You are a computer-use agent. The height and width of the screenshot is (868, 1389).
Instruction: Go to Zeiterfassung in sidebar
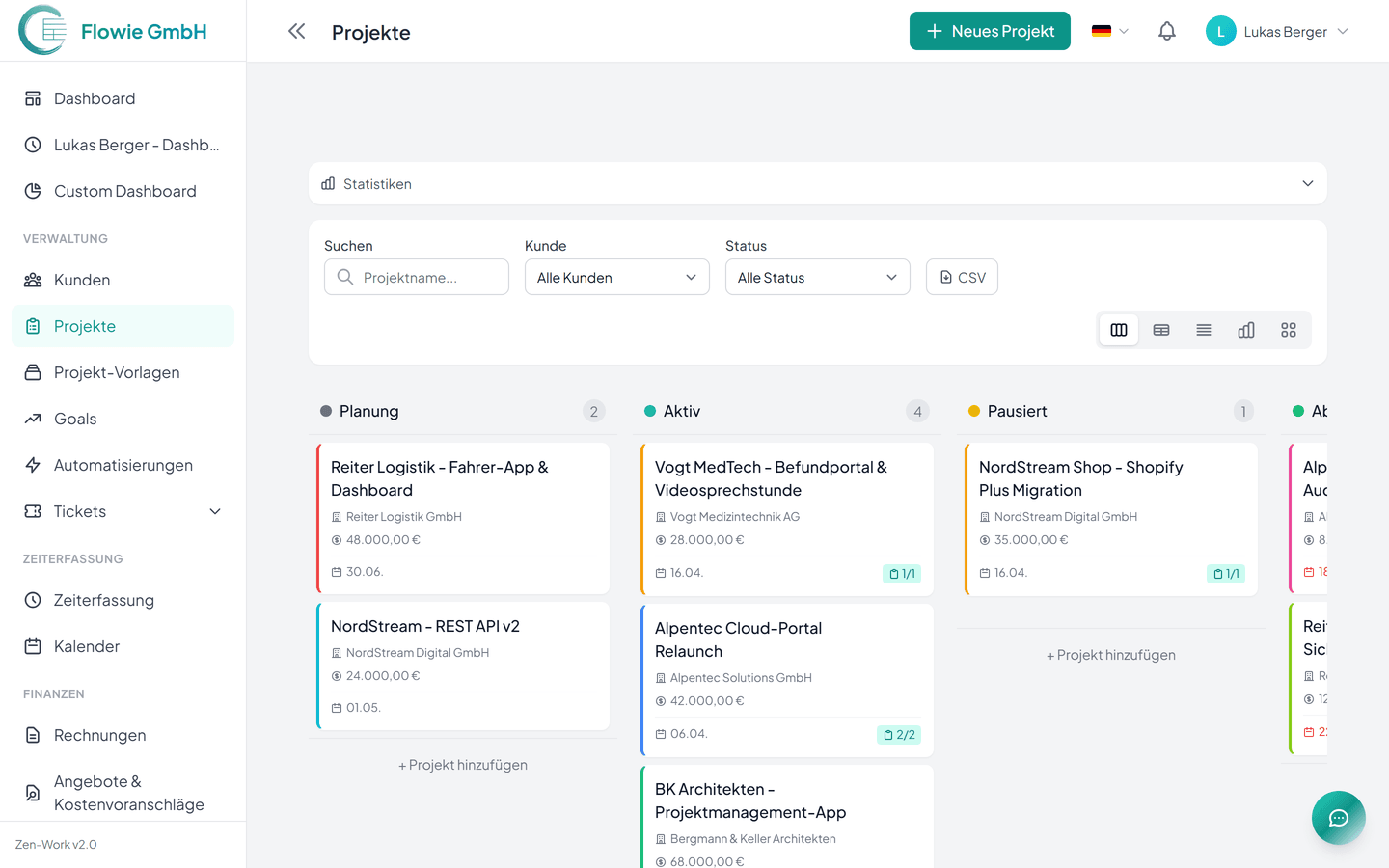(103, 600)
